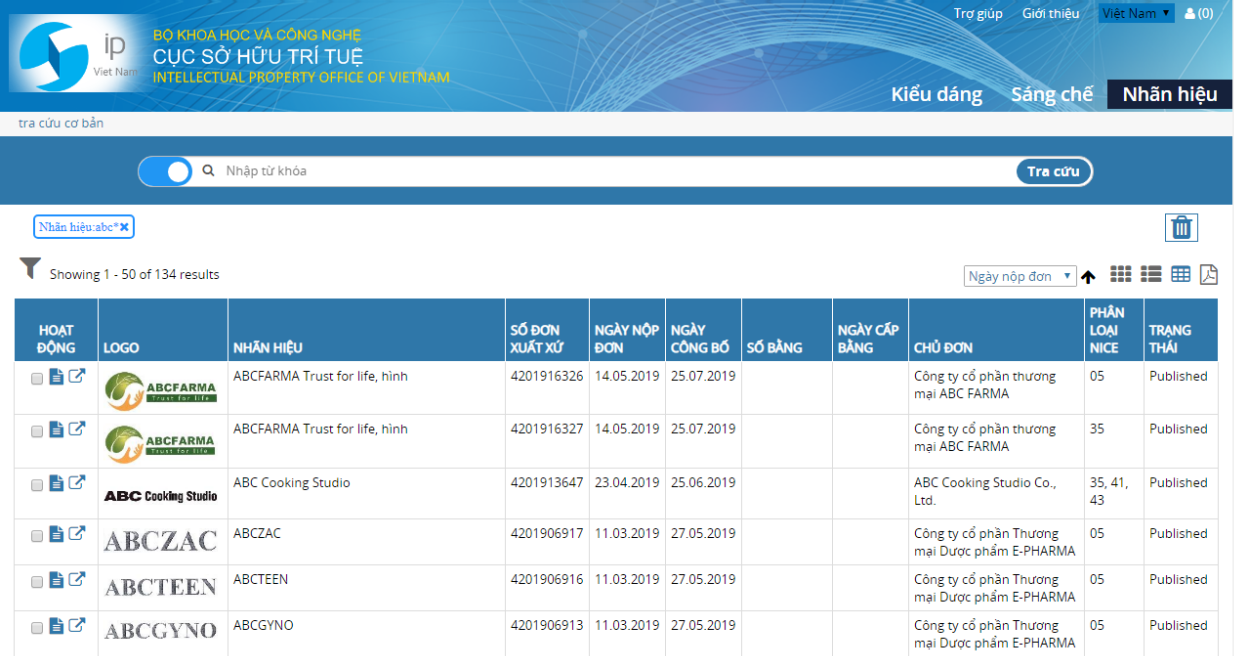Screen dimensions: 1234x656
Task: Focus the Nhập từ khóa search field
Action: point(615,171)
